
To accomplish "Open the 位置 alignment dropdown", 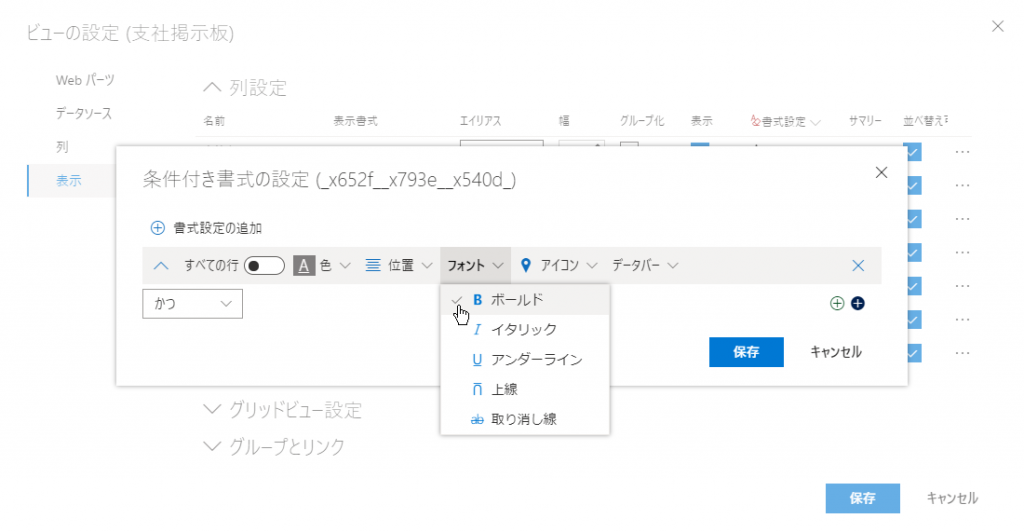I will point(398,266).
